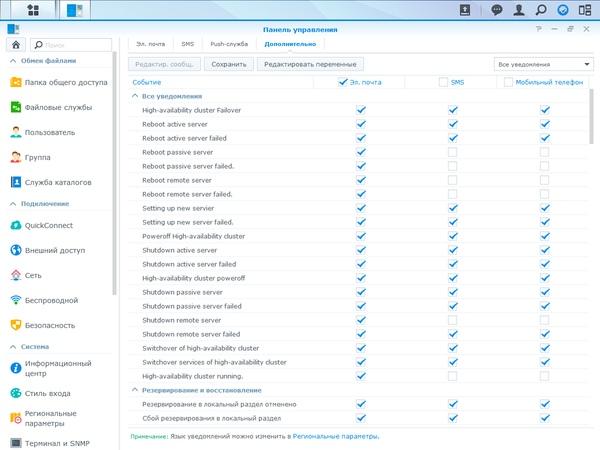Screen dimensions: 600x450
Task: Open Пользователь settings
Action: coord(42,132)
